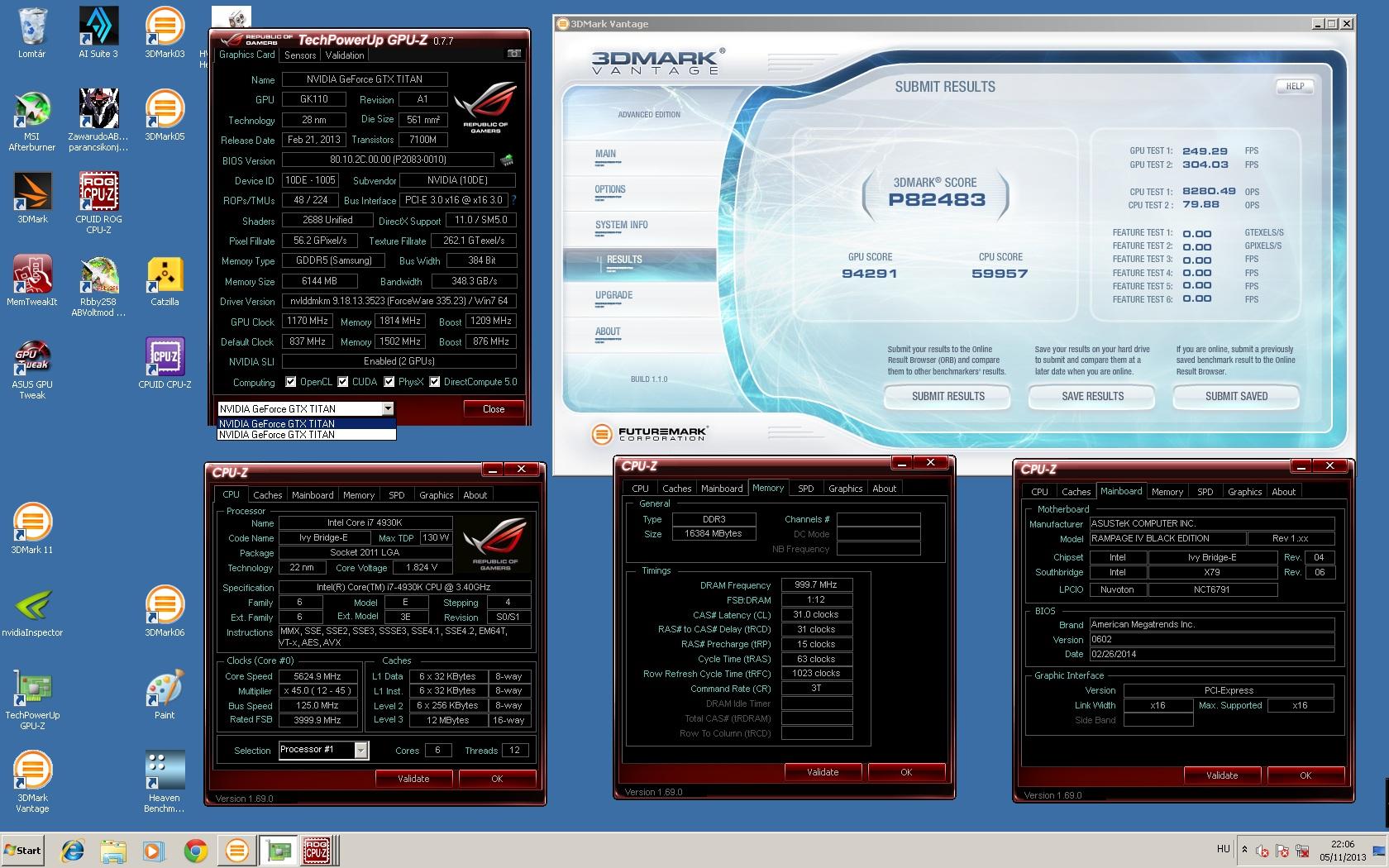
Task: Switch to the Validation tab in GPU-Z
Action: point(345,55)
